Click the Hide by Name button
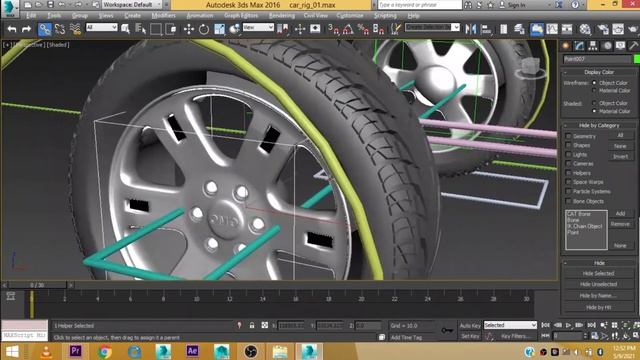This screenshot has height=360, width=640. pyautogui.click(x=598, y=296)
